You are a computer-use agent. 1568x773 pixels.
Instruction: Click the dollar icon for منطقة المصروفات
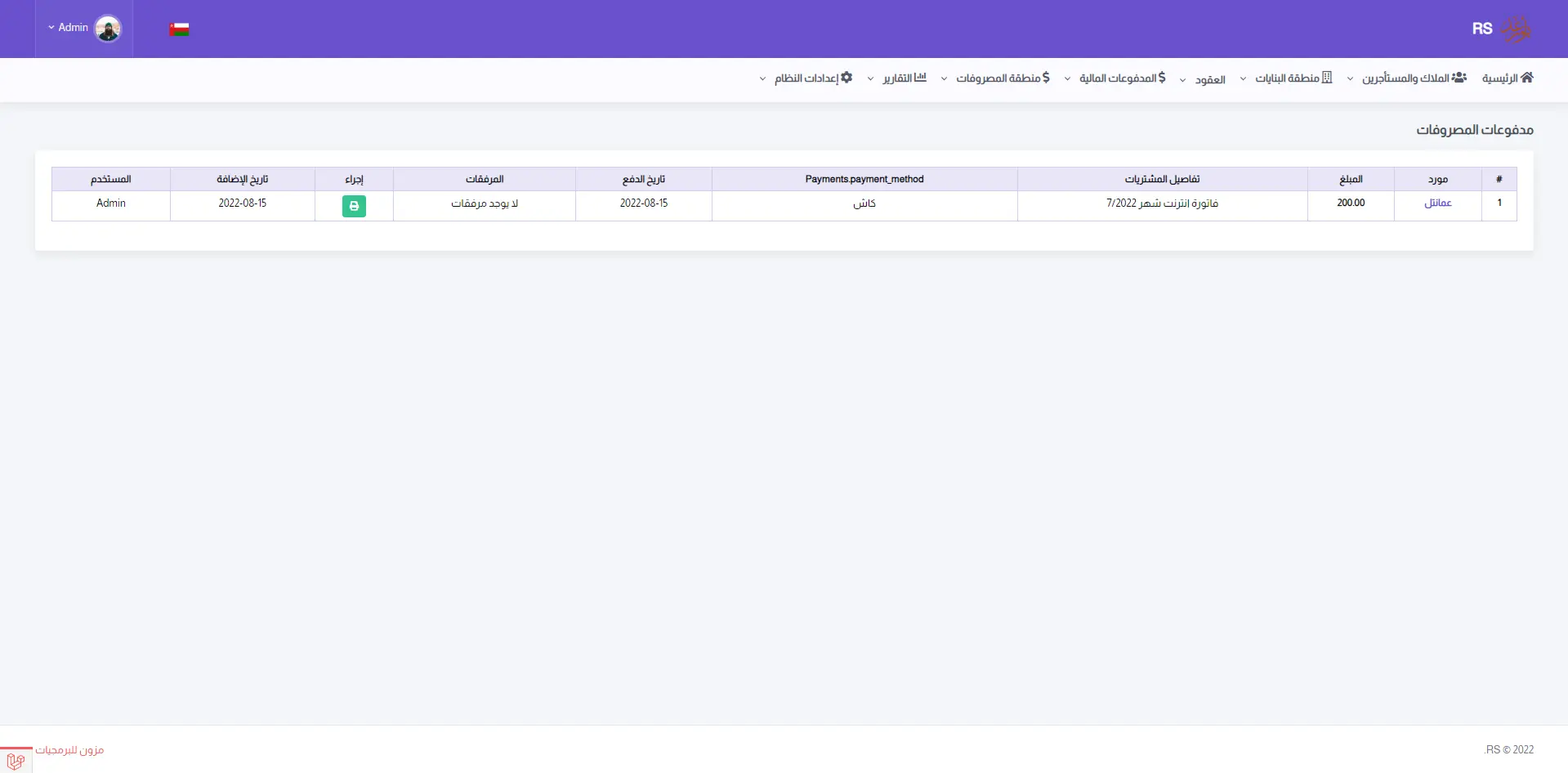click(x=1046, y=78)
